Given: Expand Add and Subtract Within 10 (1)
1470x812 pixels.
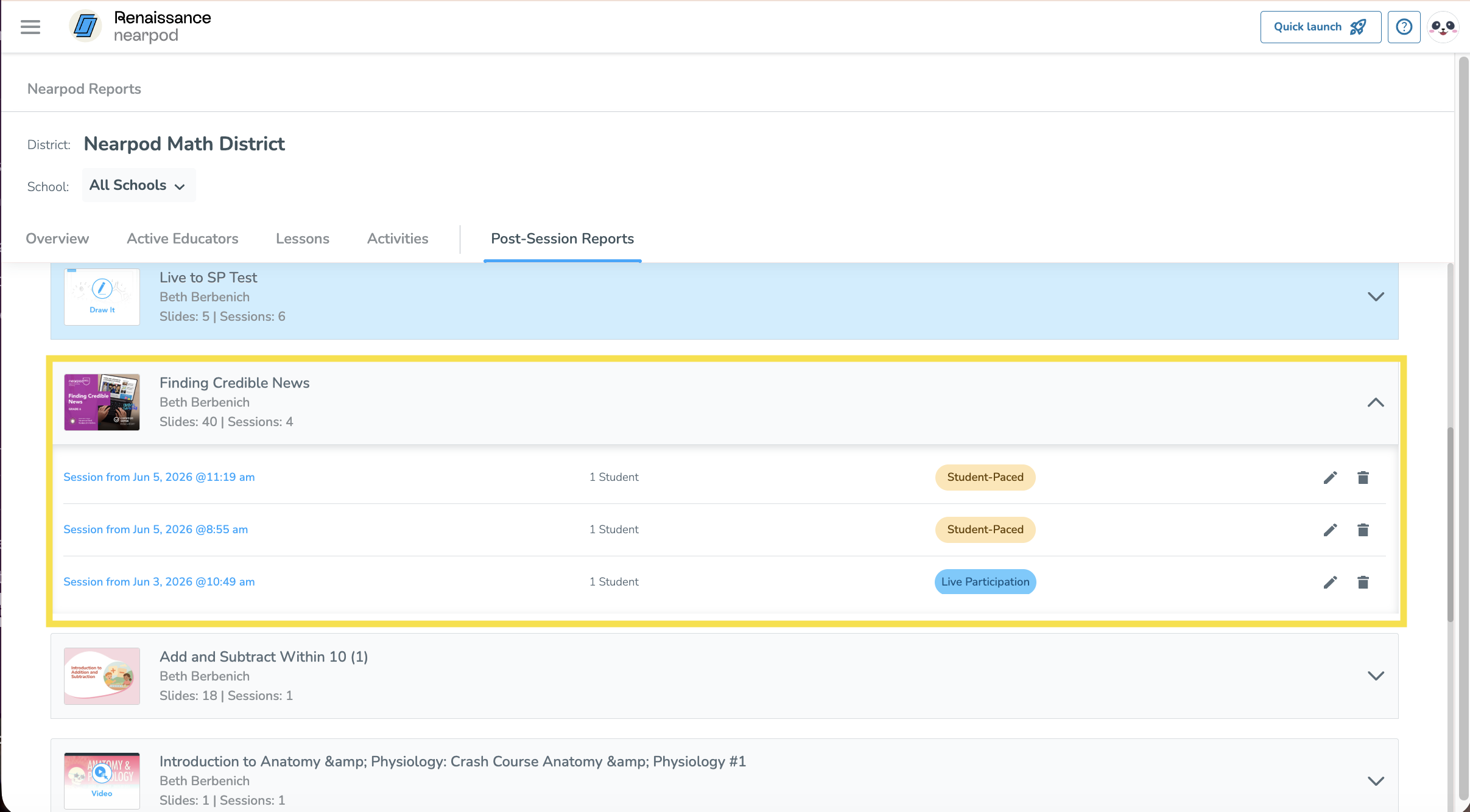Looking at the screenshot, I should (x=1376, y=676).
